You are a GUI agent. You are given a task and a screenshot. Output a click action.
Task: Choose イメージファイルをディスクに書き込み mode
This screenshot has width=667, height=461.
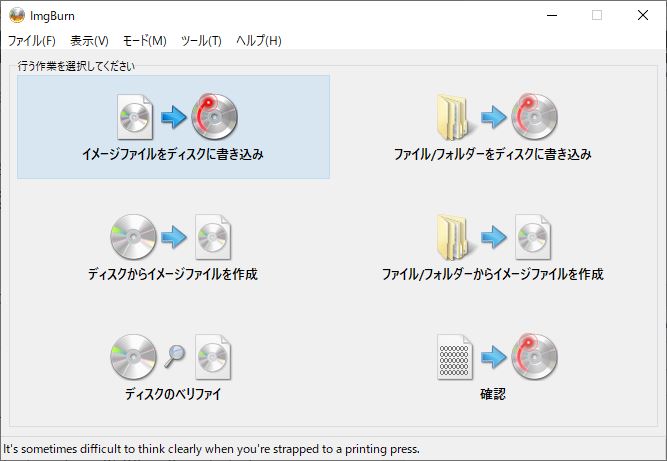[x=173, y=127]
